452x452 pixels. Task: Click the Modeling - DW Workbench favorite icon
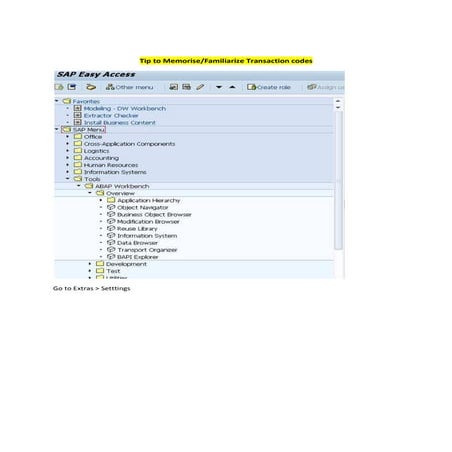(x=78, y=108)
